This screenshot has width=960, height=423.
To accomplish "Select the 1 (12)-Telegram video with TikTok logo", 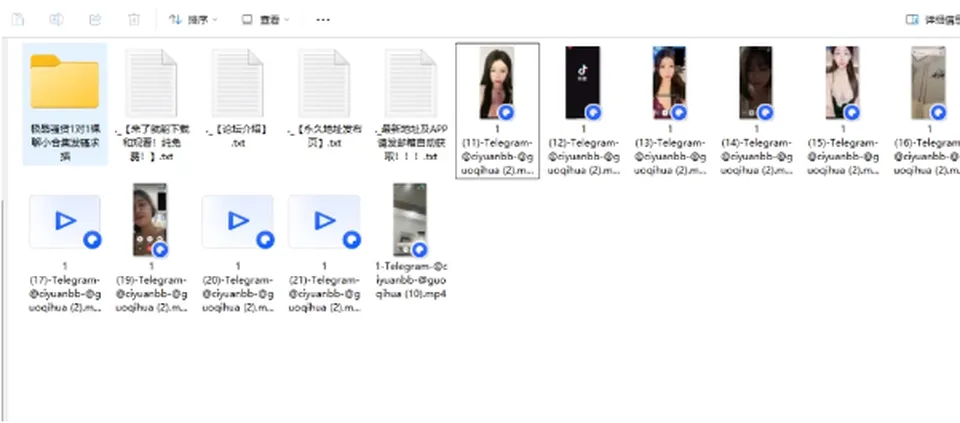I will 583,83.
